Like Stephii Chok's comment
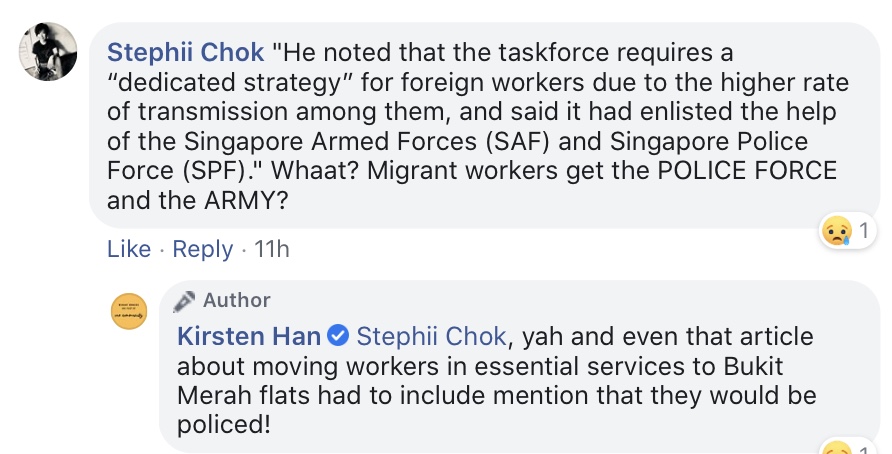This screenshot has height=454, width=892. [129, 249]
